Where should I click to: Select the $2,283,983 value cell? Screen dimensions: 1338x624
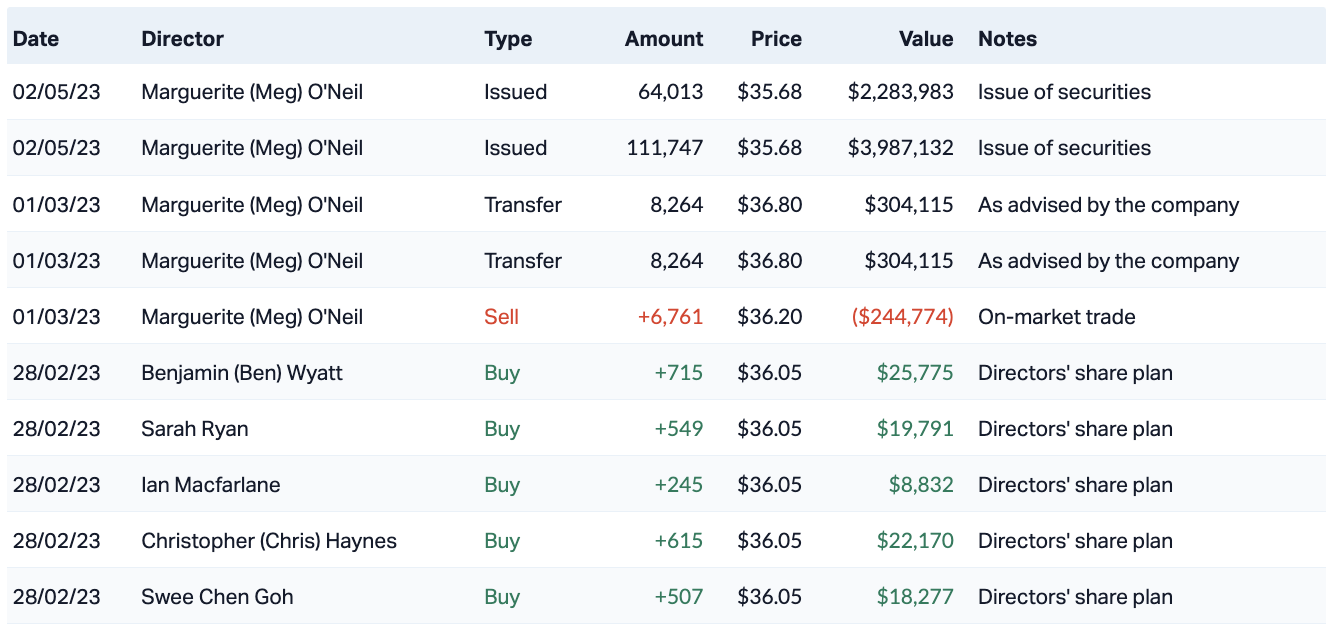pos(900,92)
